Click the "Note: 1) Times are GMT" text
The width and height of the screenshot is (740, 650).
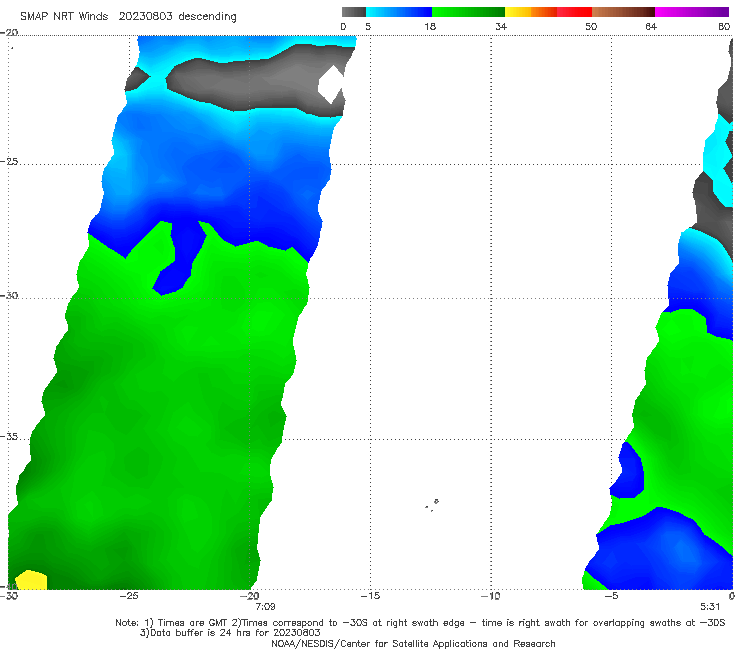(x=173, y=623)
